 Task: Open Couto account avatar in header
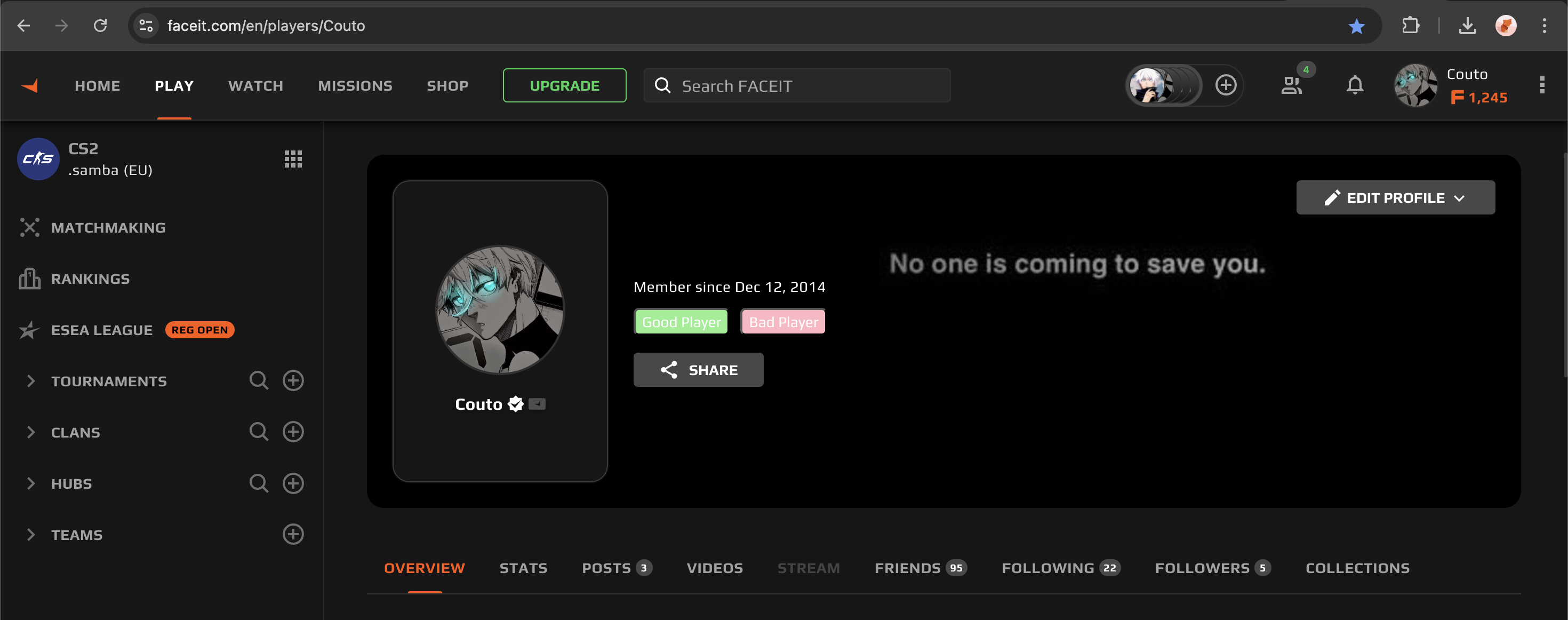[1417, 85]
